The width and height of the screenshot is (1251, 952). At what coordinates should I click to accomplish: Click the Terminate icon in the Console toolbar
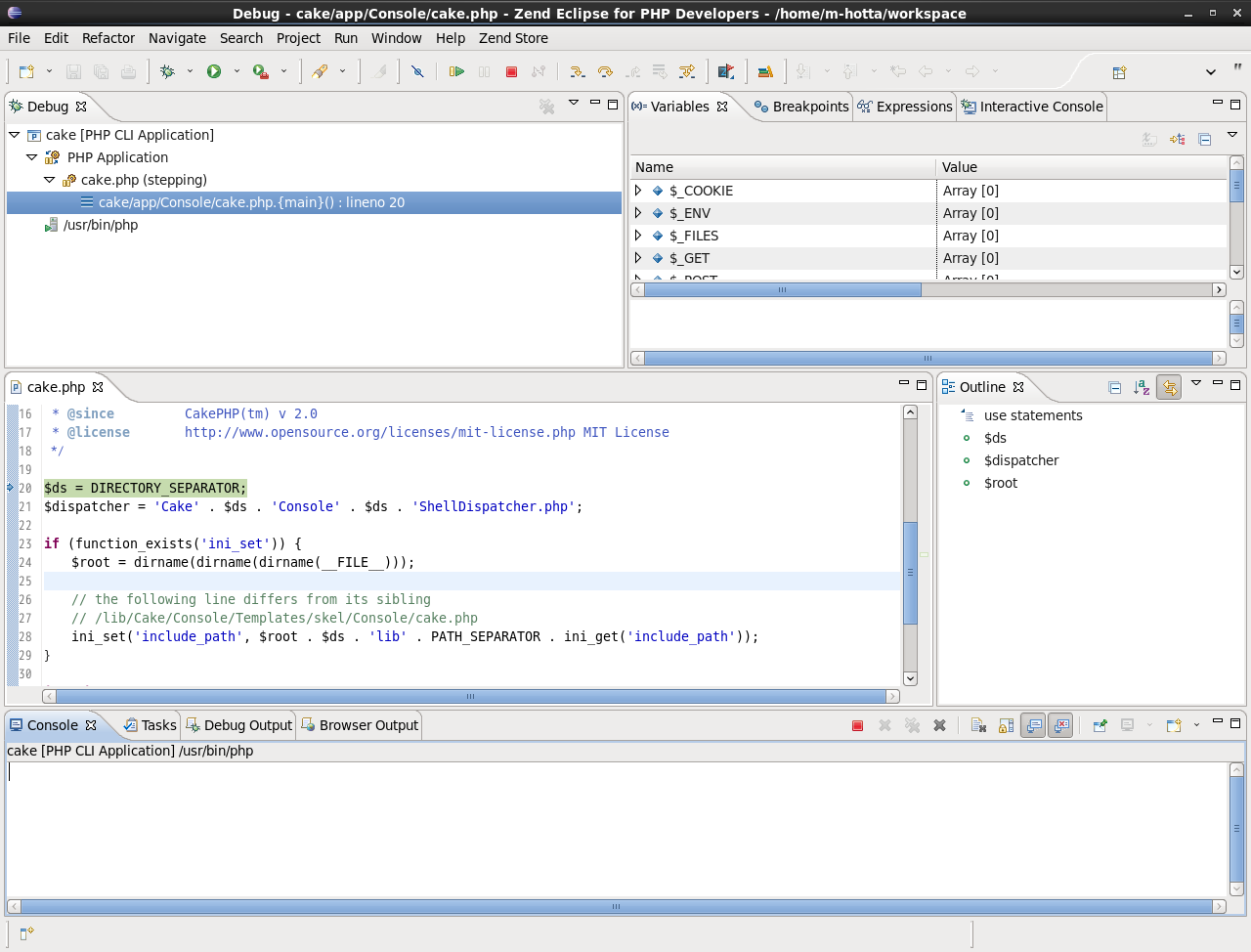pyautogui.click(x=857, y=725)
